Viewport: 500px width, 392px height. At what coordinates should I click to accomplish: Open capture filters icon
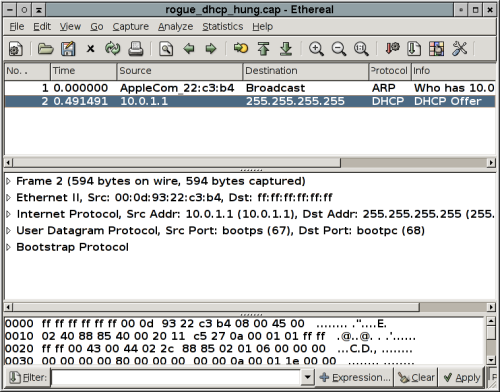pyautogui.click(x=392, y=48)
